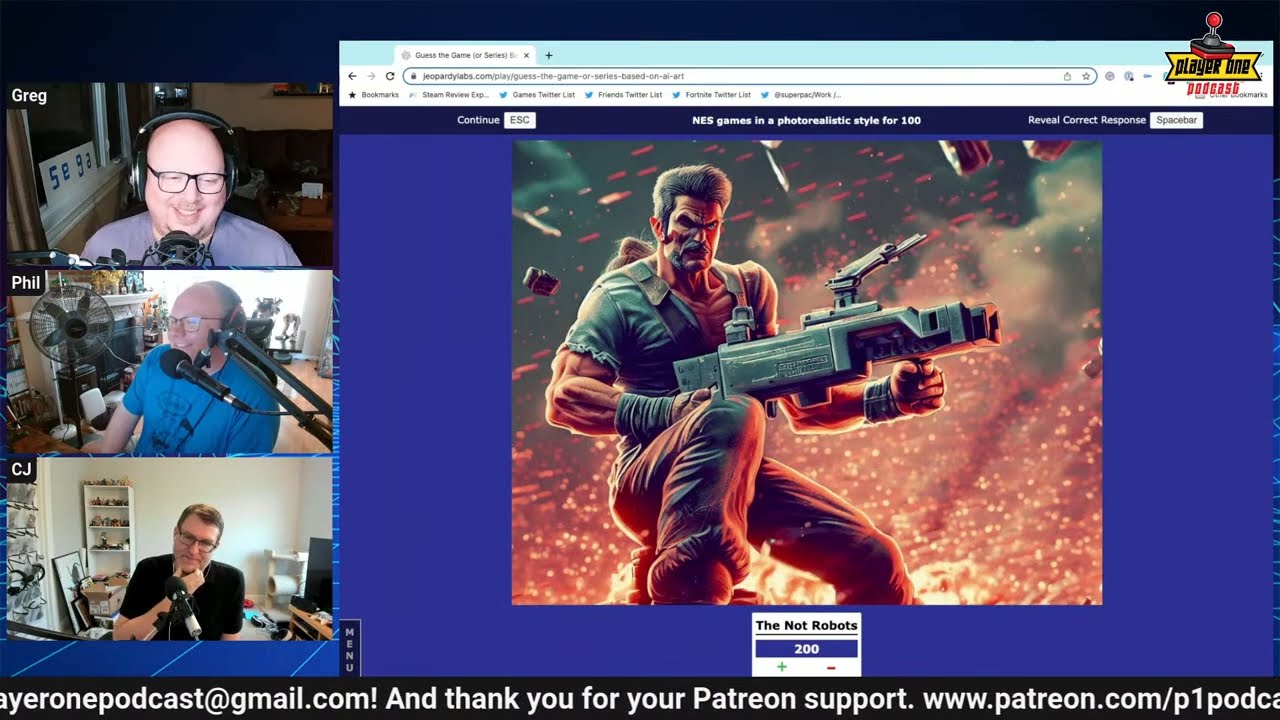This screenshot has width=1280, height=720.
Task: Click the 'Reveal Correct Response' label
Action: [1087, 120]
